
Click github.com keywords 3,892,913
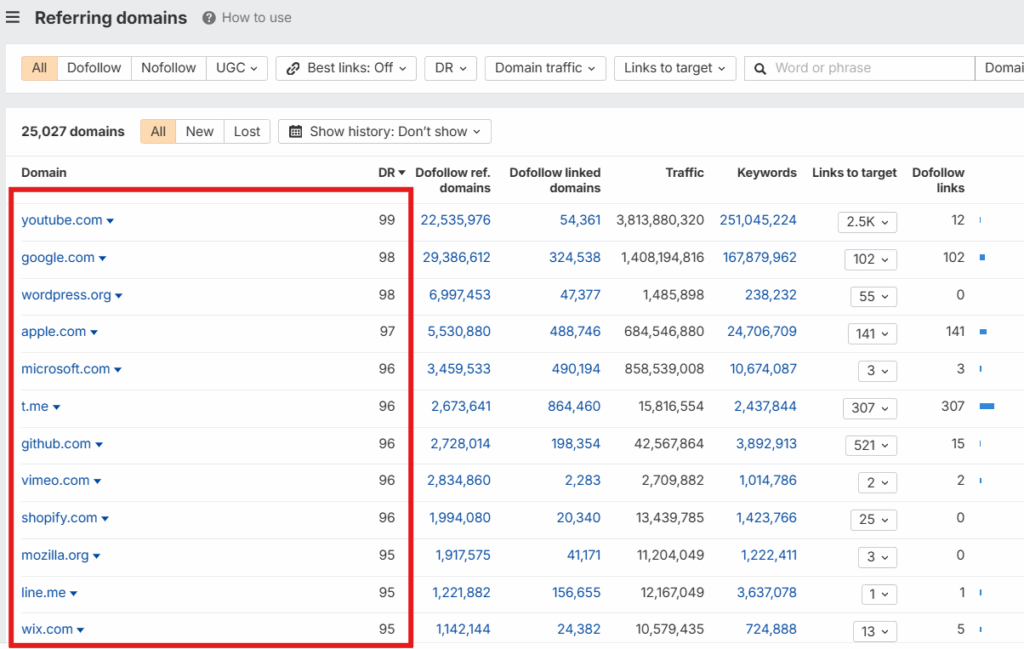[766, 443]
